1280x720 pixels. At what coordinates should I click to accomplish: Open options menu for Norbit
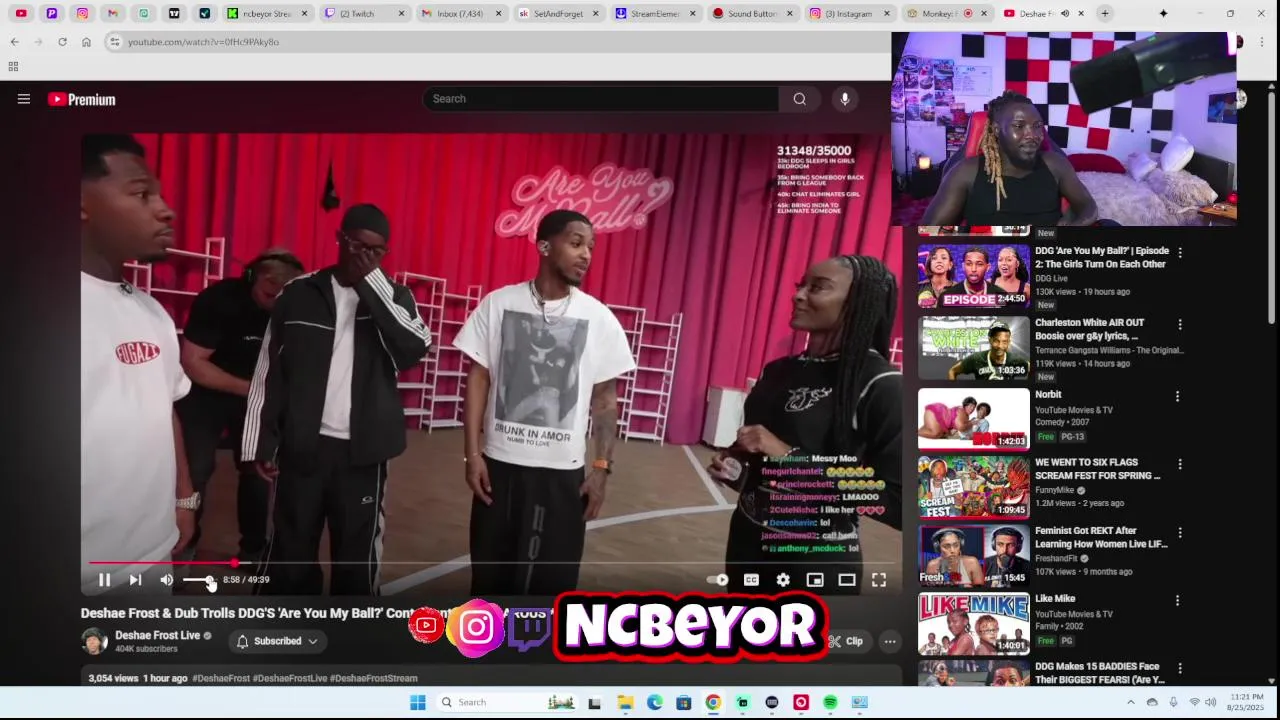tap(1177, 397)
